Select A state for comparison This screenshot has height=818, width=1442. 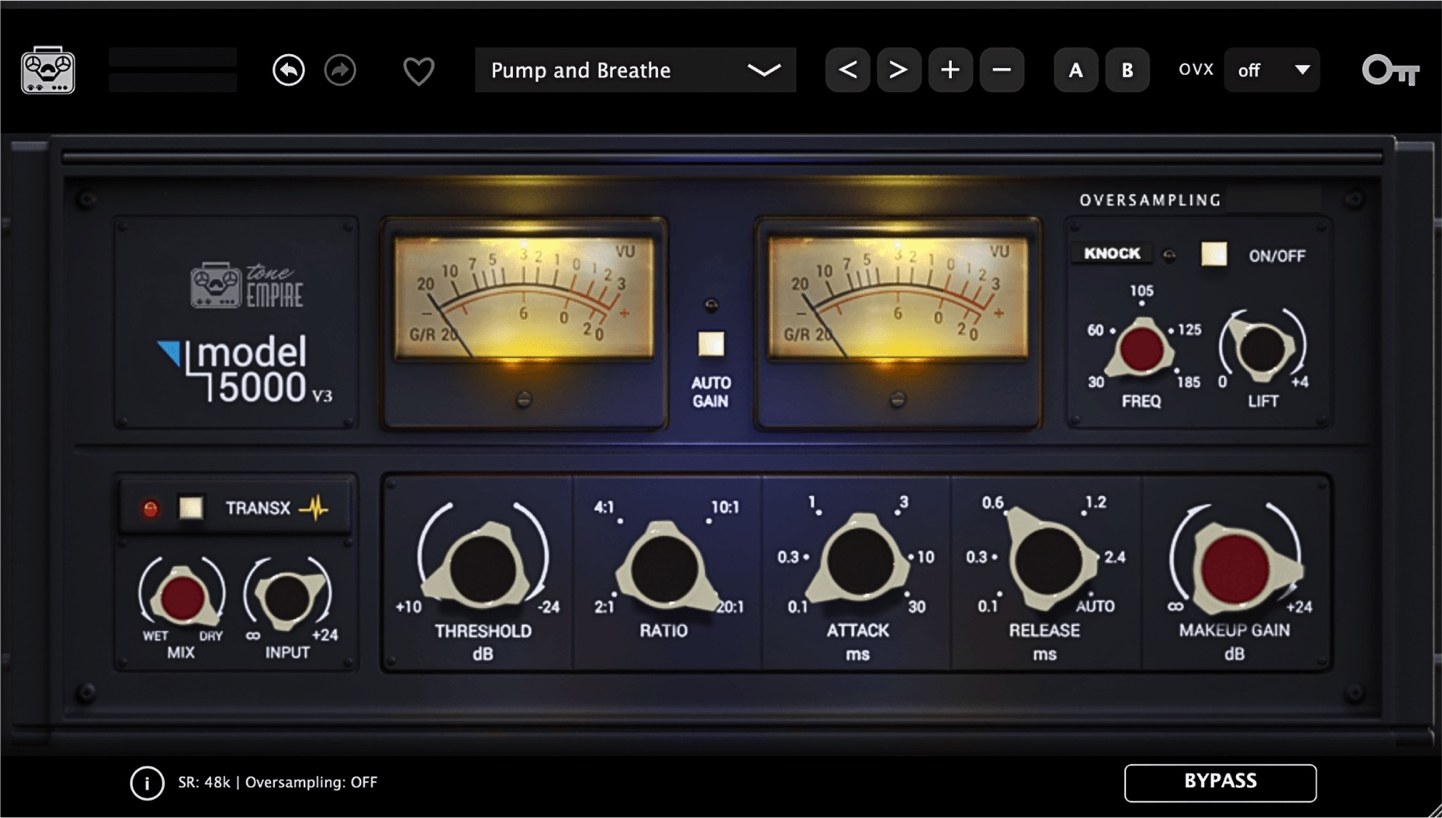point(1076,70)
